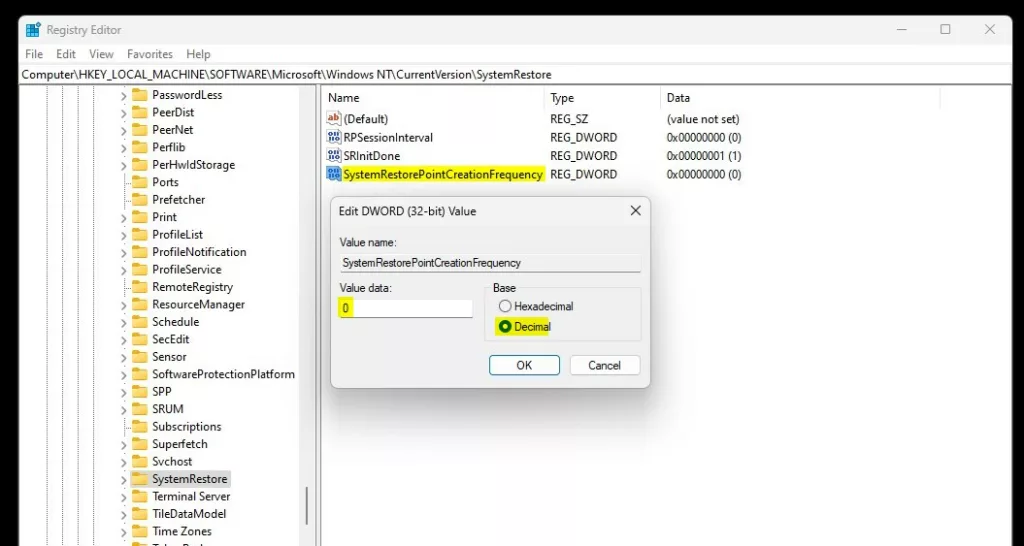Click the RemoteRegistry folder icon

(x=140, y=287)
